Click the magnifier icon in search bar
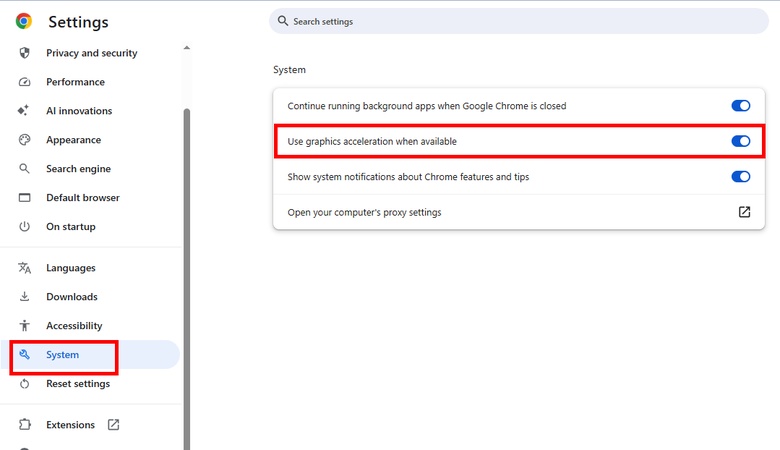Viewport: 780px width, 450px height. point(283,21)
